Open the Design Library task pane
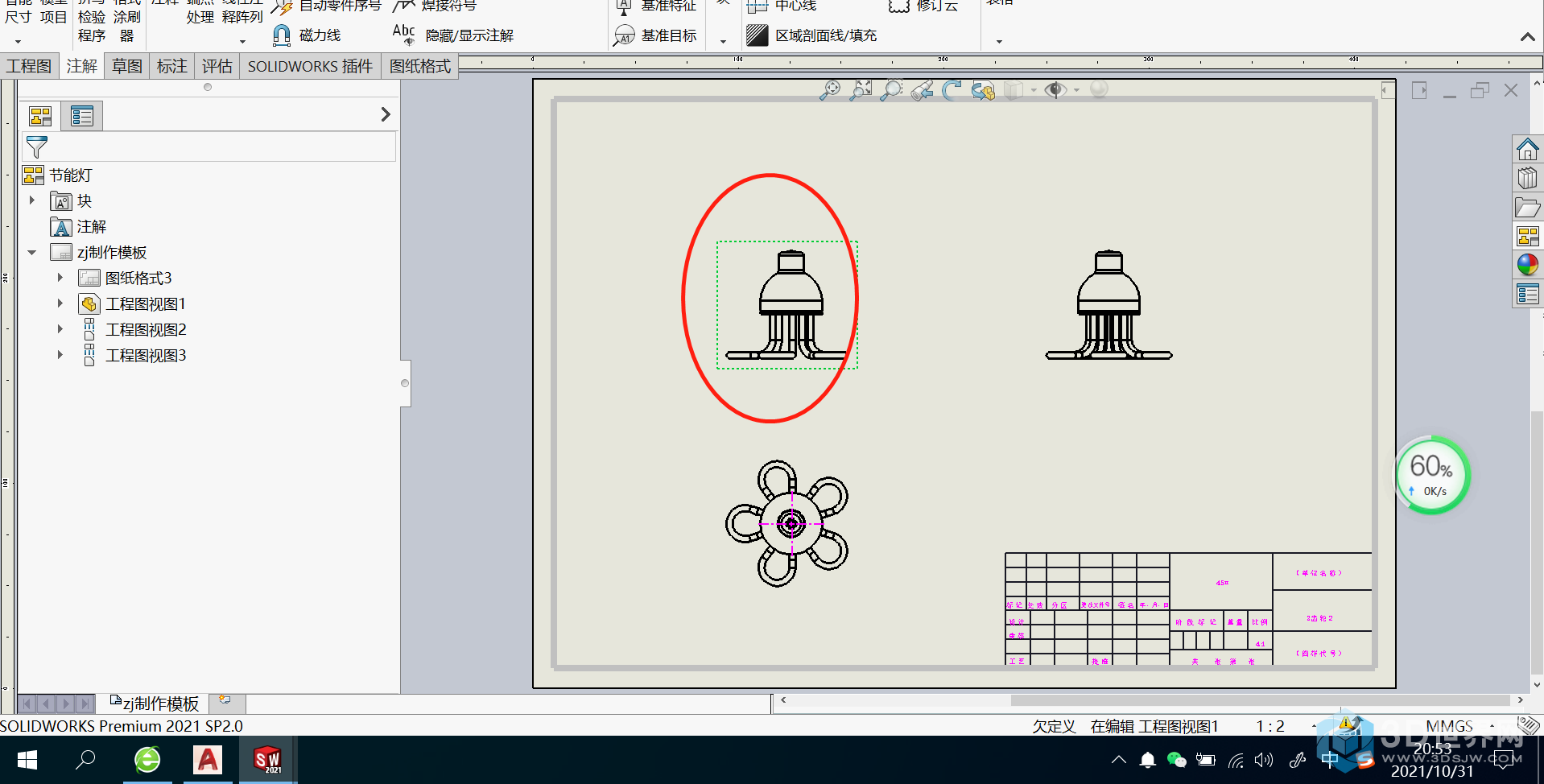The width and height of the screenshot is (1544, 784). (x=1527, y=178)
